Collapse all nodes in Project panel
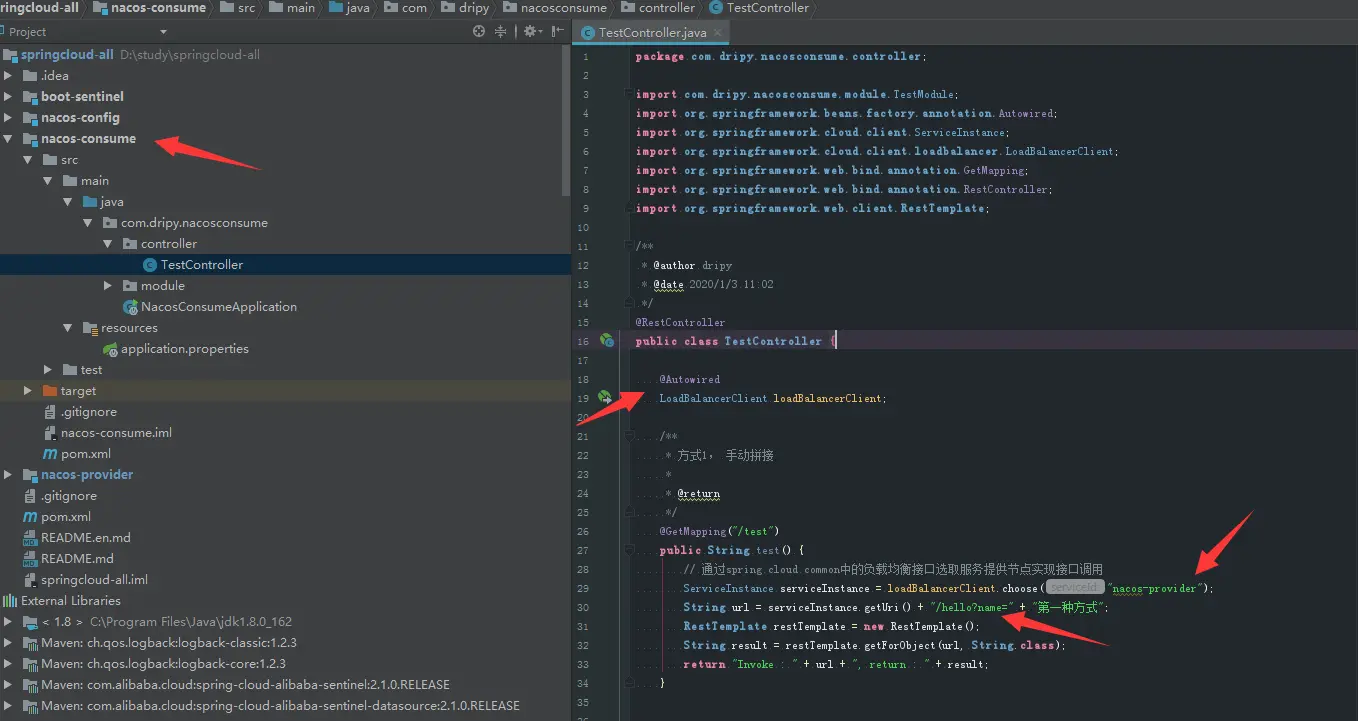 click(501, 32)
